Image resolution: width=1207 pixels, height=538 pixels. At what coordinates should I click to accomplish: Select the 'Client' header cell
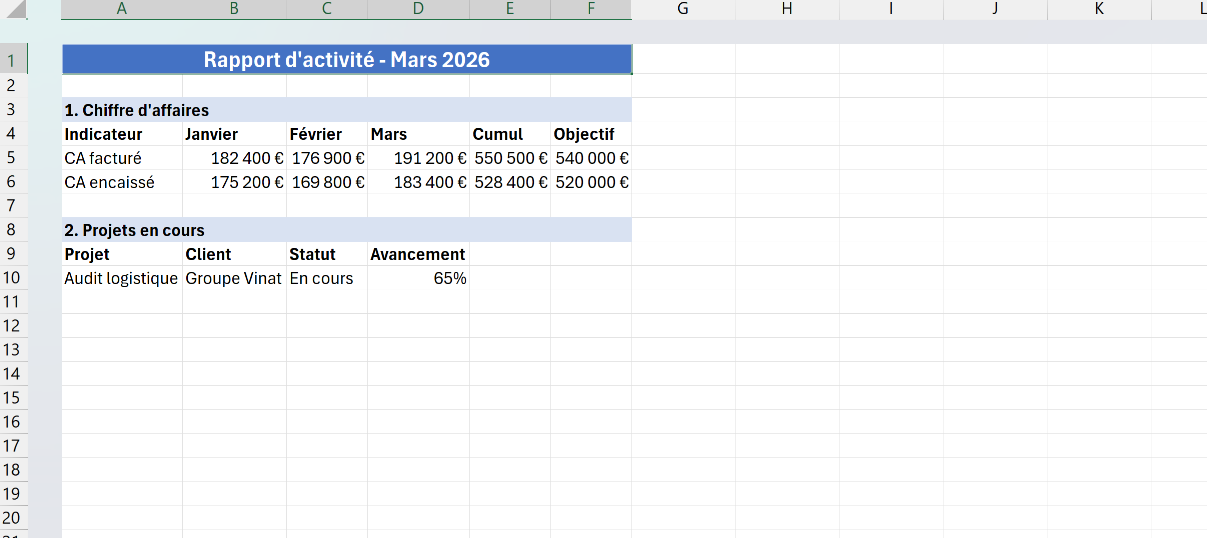point(235,254)
